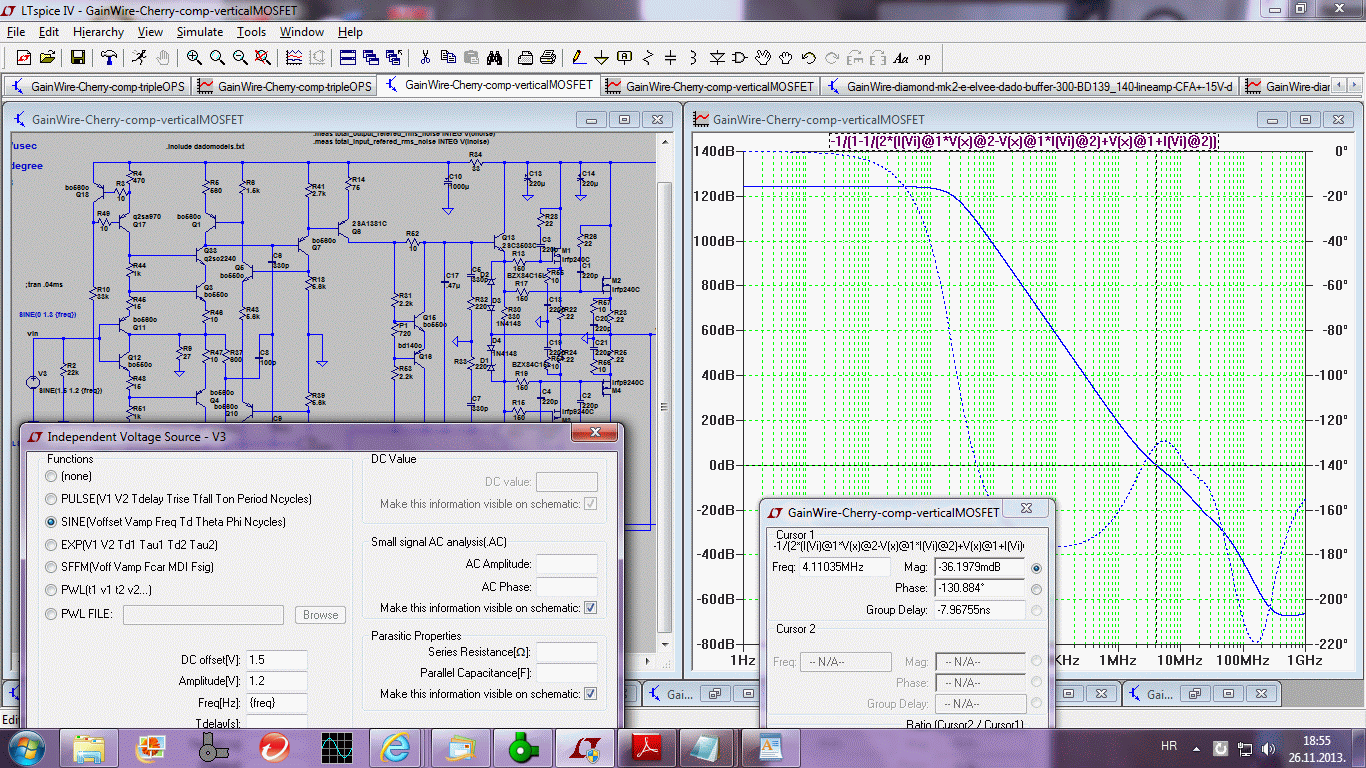The image size is (1366, 768).
Task: Cascade windows using the toolbar icon
Action: 371,57
